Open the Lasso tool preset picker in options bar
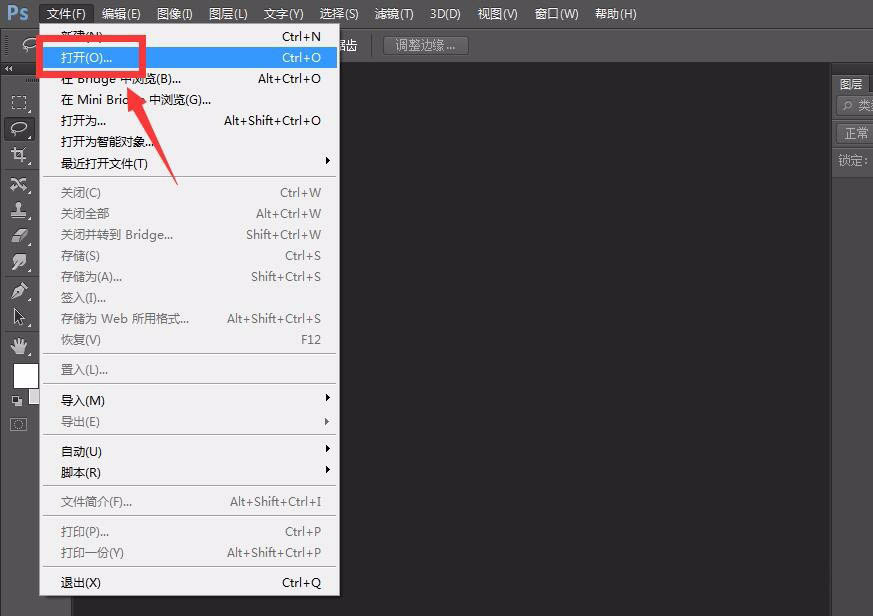 29,45
